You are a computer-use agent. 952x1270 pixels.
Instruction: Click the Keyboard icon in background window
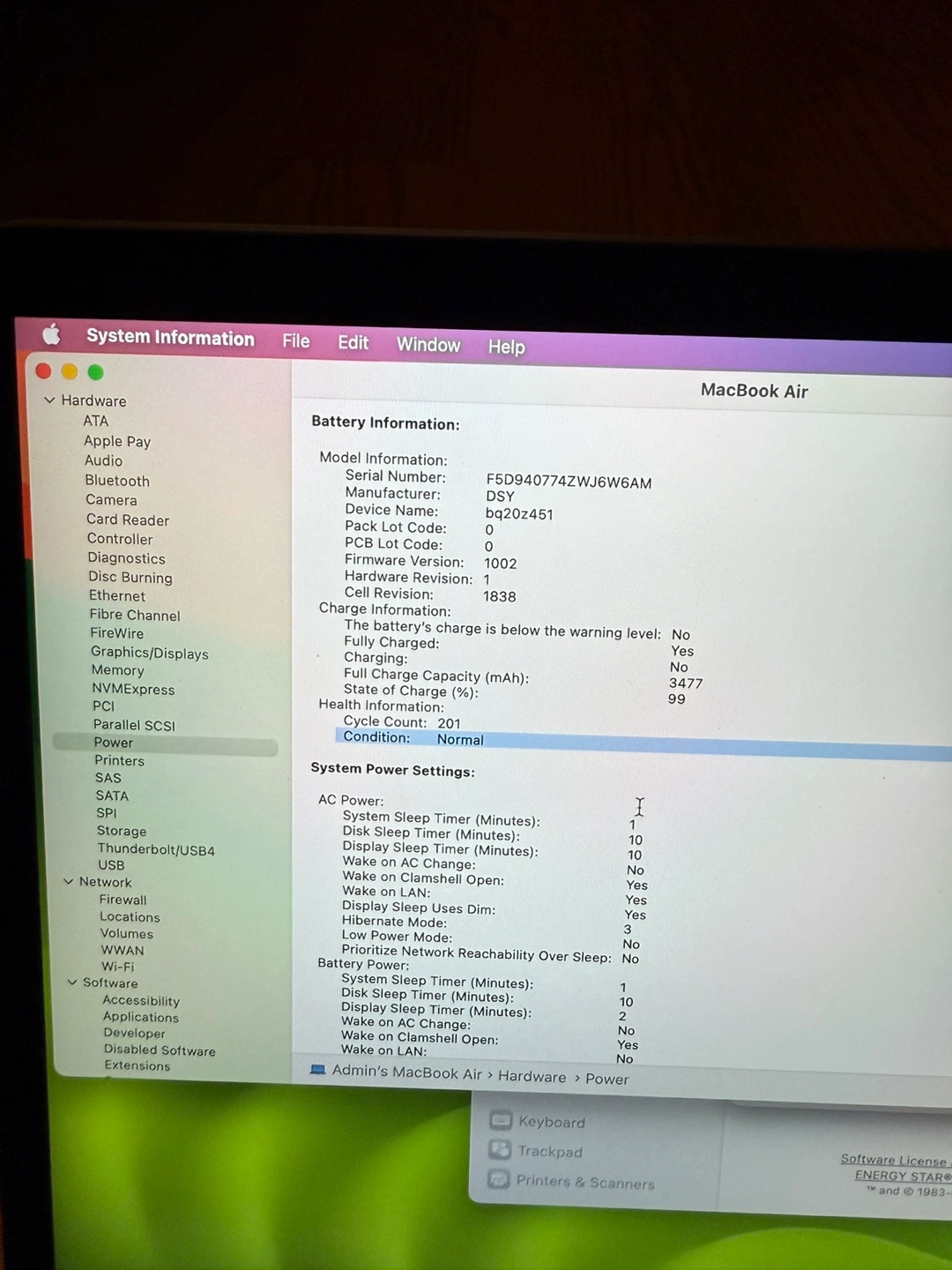click(x=501, y=1120)
